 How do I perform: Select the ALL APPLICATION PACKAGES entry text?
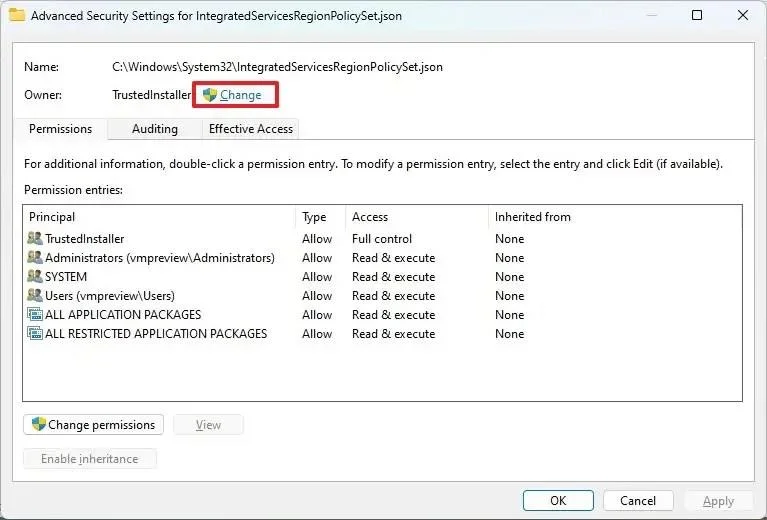coord(123,315)
